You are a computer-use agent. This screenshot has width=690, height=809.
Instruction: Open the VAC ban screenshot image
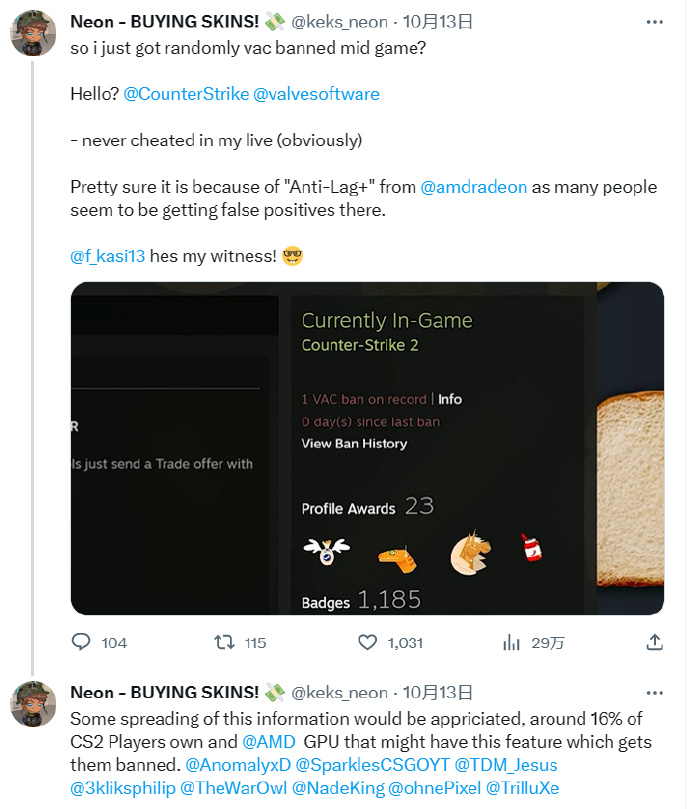(x=367, y=448)
